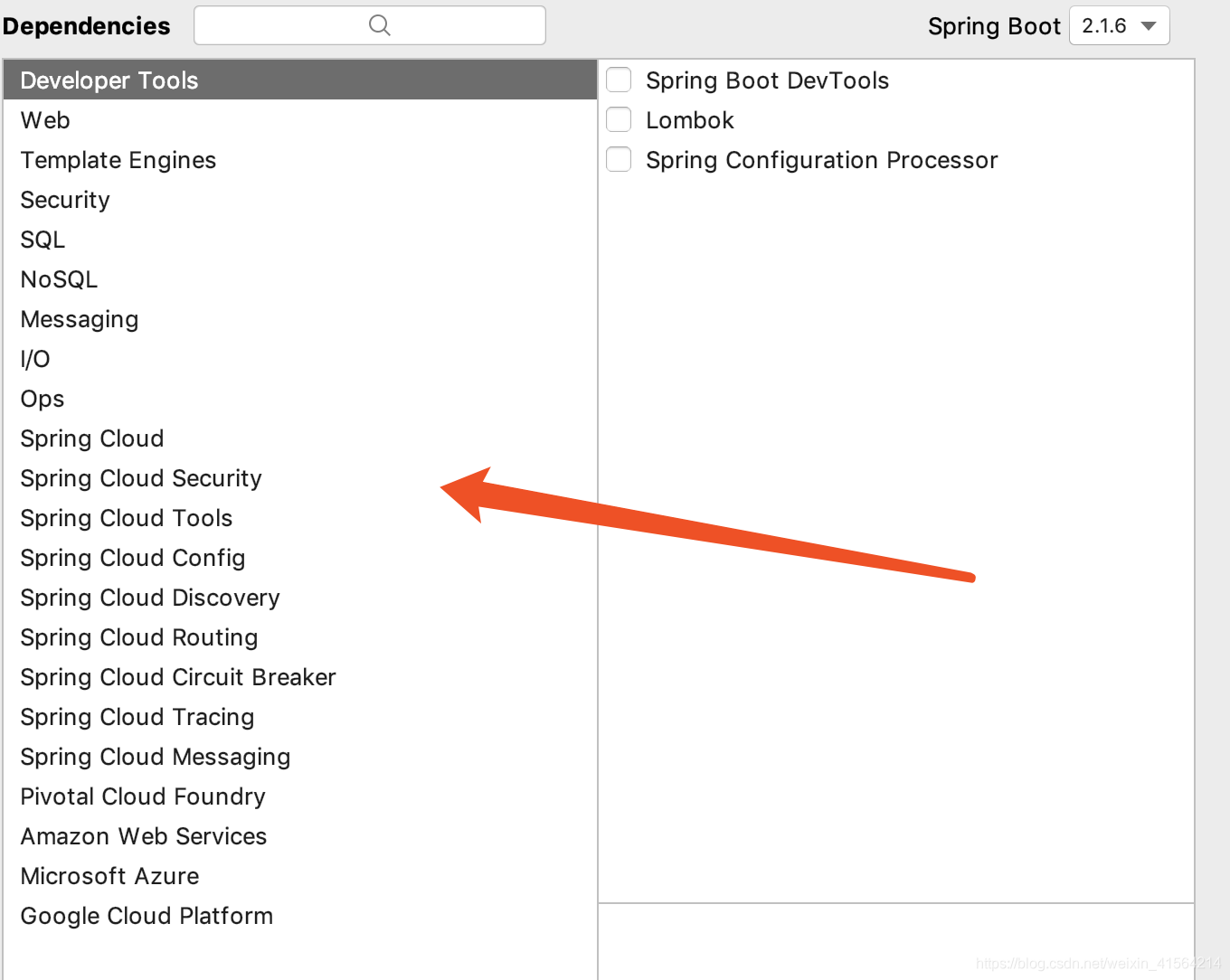Click the Lombok dependency label

690,120
